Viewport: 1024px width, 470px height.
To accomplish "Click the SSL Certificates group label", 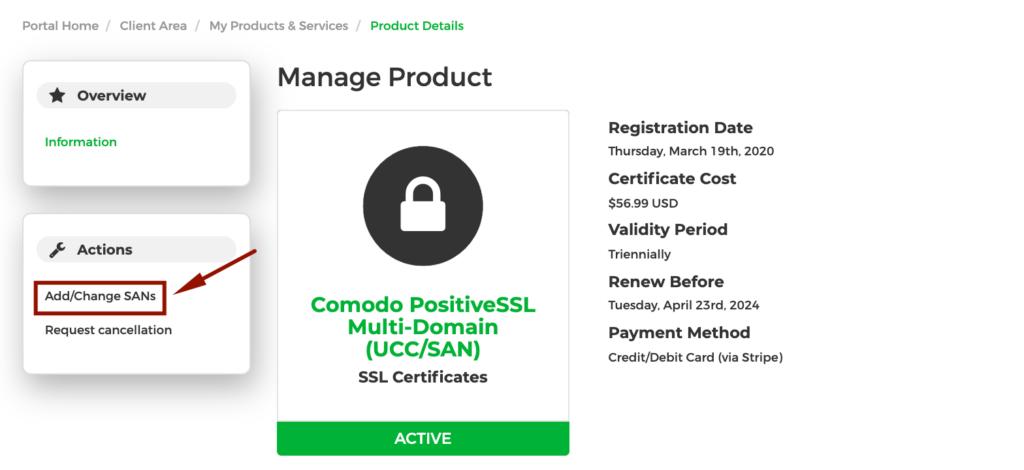I will 423,377.
